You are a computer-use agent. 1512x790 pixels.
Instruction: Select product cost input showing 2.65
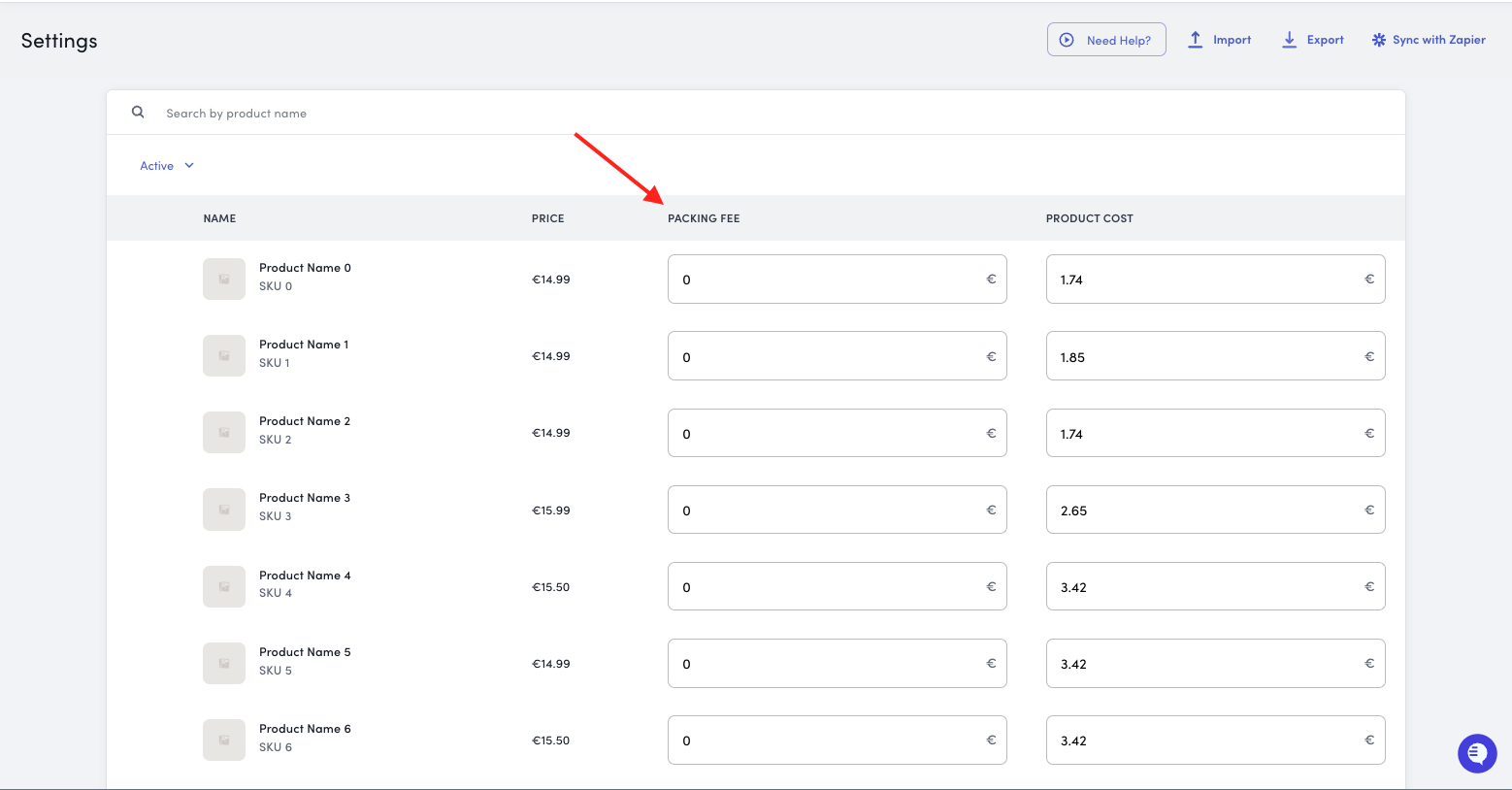point(1203,510)
